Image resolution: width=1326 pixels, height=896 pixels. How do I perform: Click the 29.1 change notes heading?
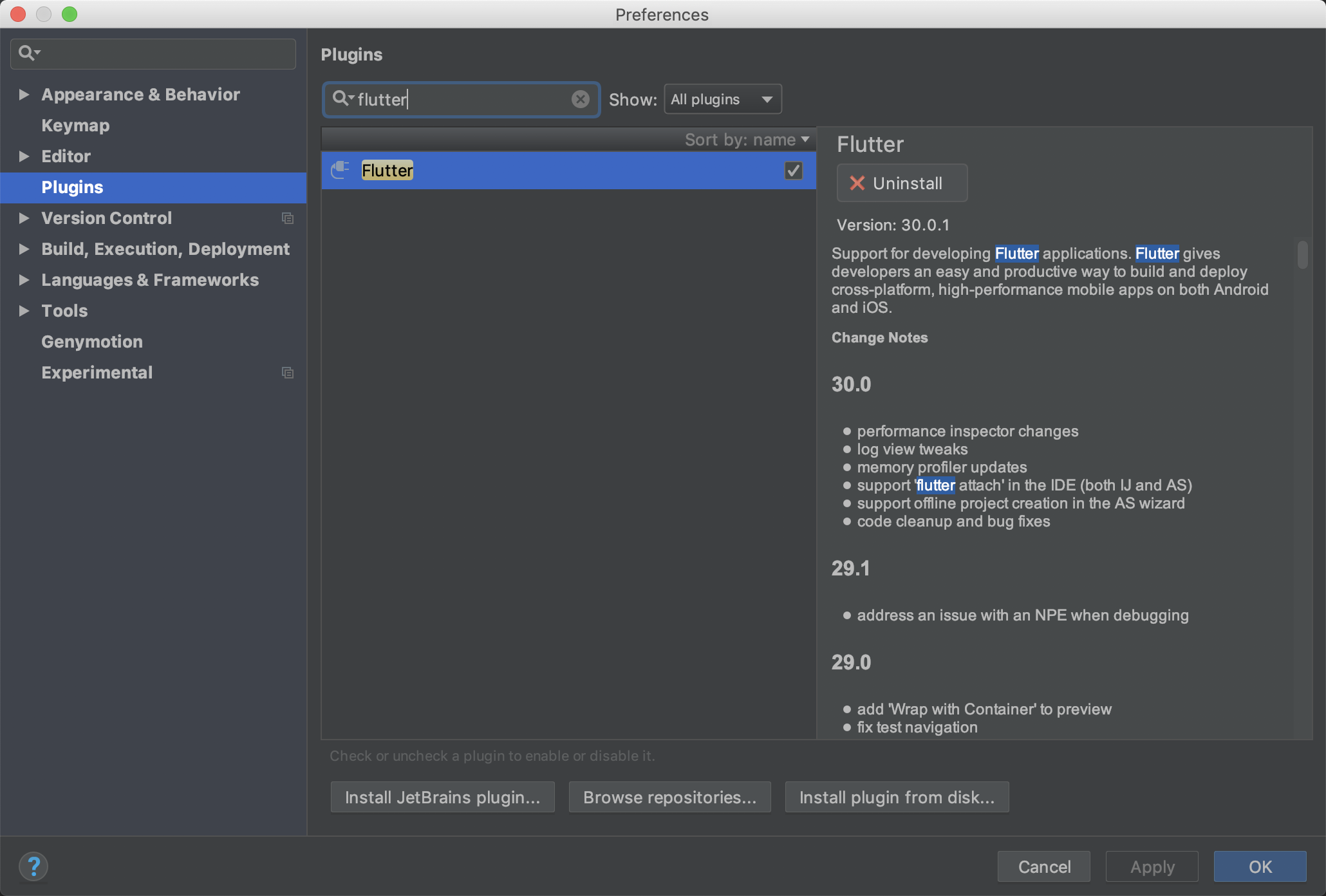point(850,568)
